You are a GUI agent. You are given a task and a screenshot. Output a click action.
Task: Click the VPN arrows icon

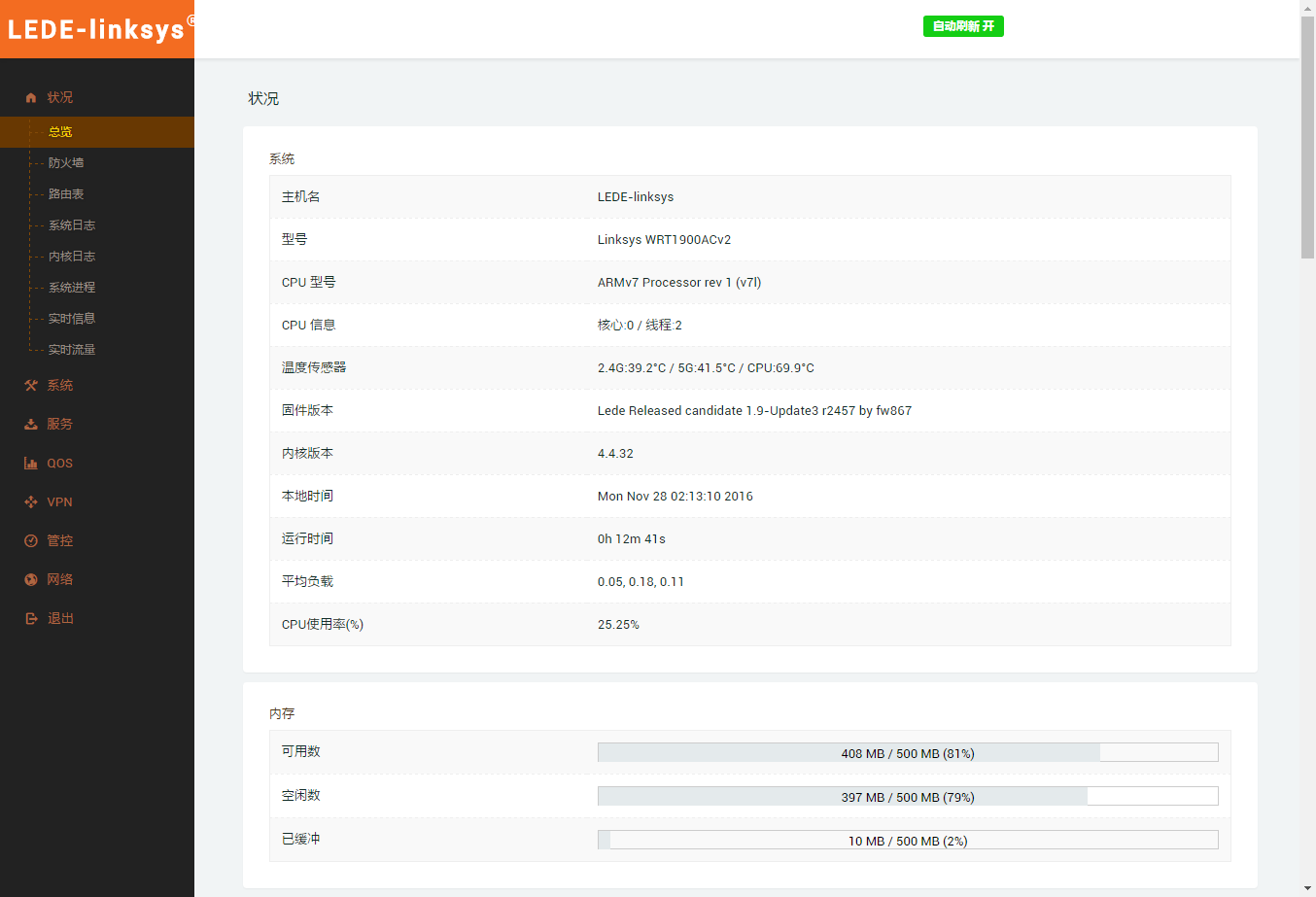coord(31,502)
